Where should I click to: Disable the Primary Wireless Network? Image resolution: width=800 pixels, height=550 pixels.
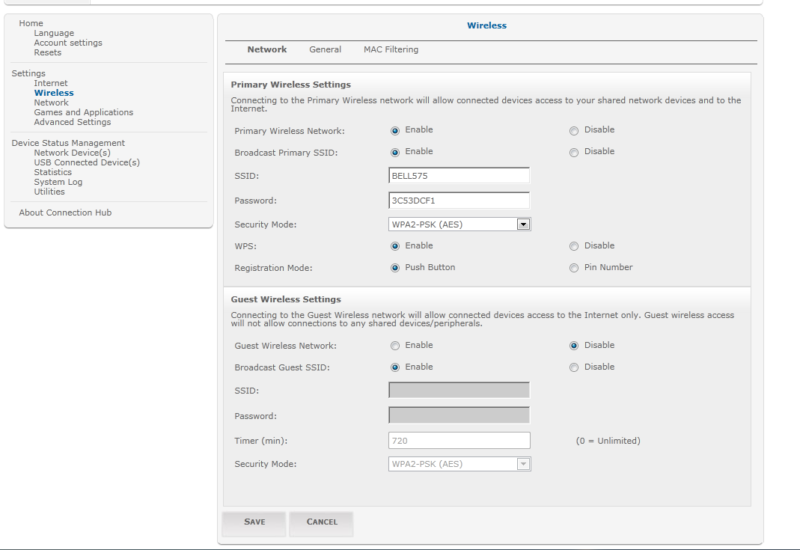574,130
